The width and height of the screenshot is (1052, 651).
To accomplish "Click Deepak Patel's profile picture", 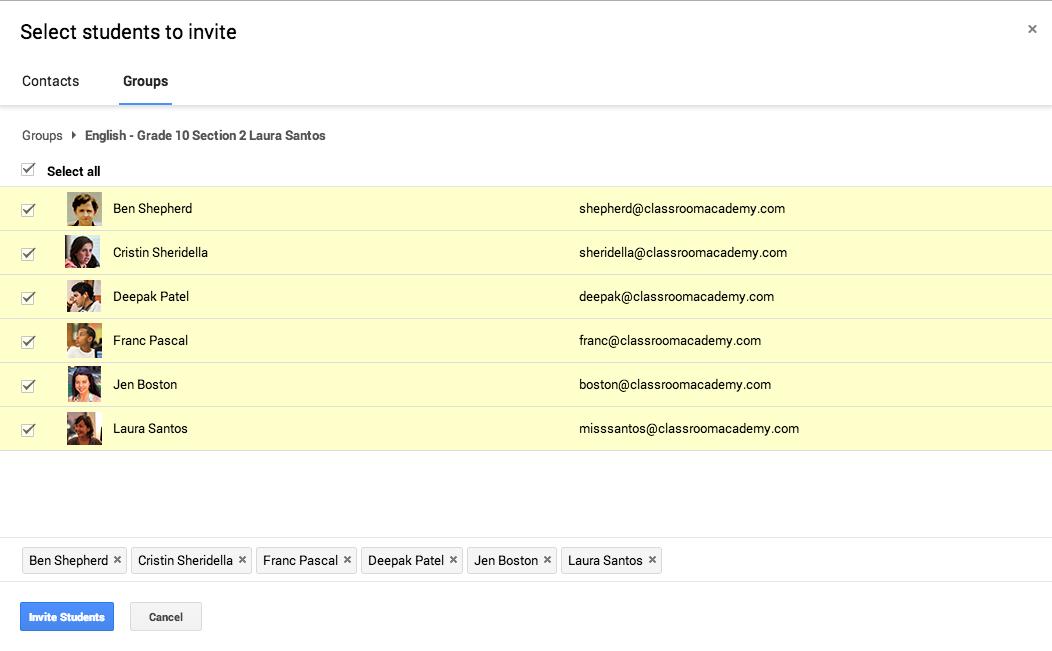I will (x=84, y=296).
